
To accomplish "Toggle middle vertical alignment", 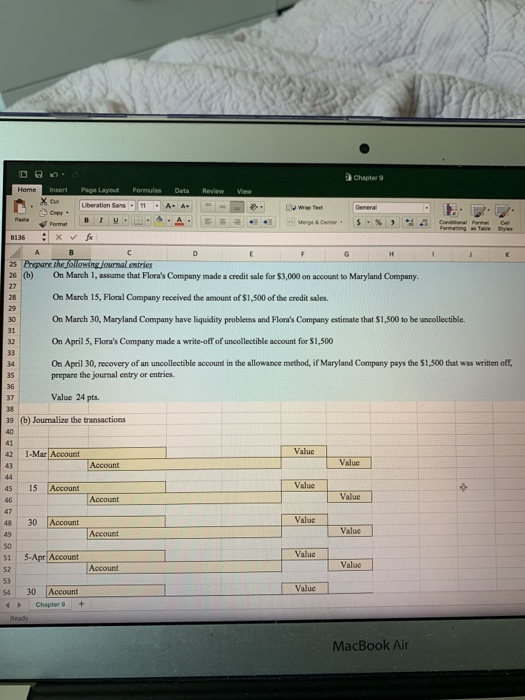I will point(222,207).
